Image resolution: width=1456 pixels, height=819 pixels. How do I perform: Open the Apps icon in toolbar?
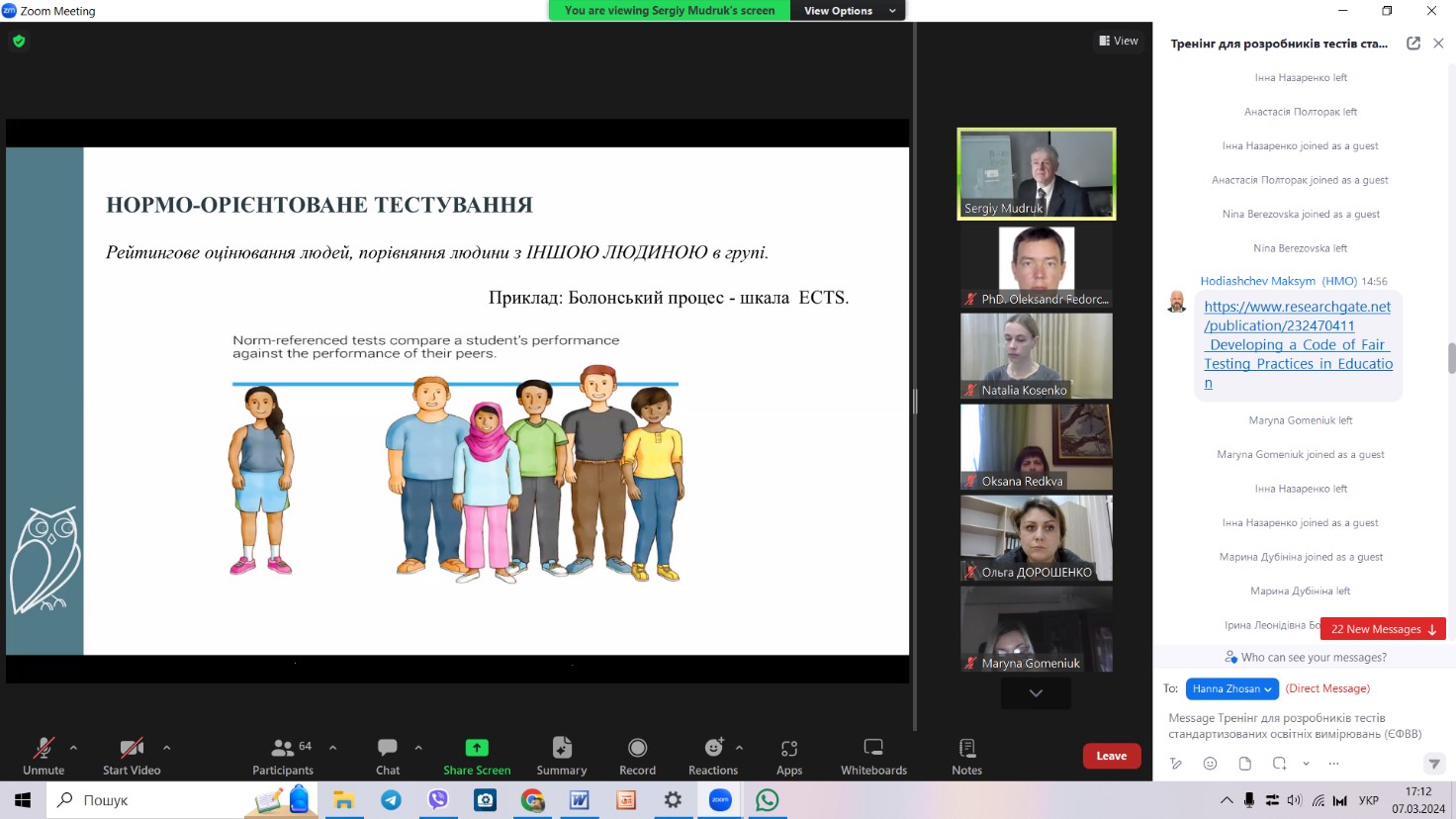tap(788, 756)
